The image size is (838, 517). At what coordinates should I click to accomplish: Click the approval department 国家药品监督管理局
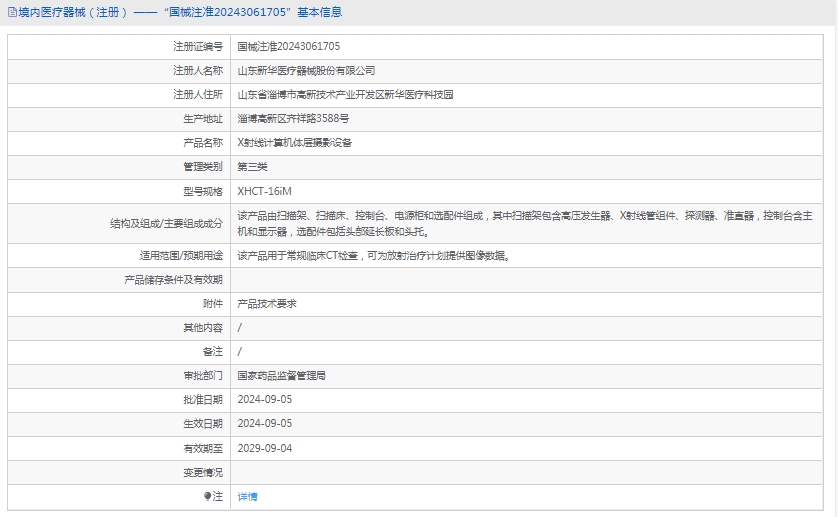coord(281,376)
